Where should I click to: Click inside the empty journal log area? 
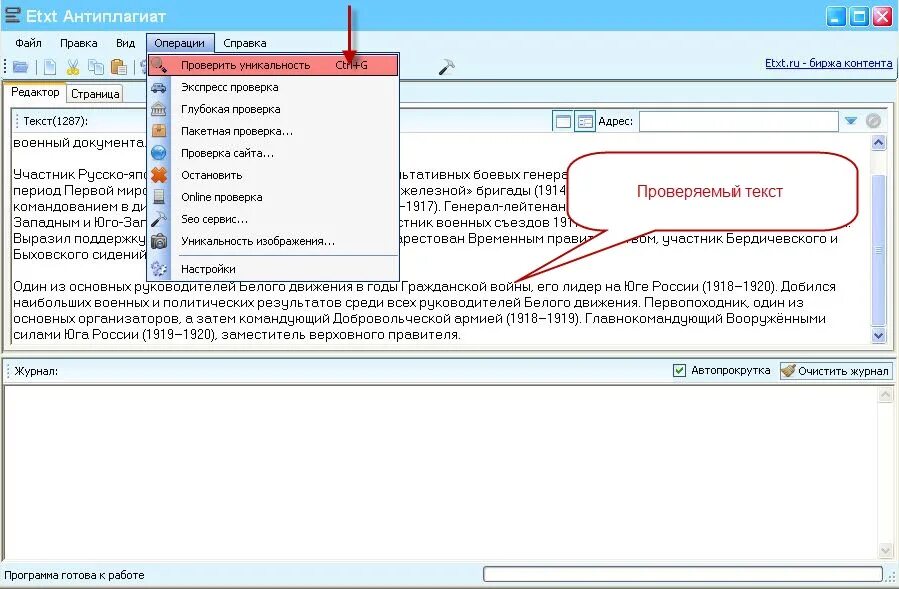(x=440, y=473)
